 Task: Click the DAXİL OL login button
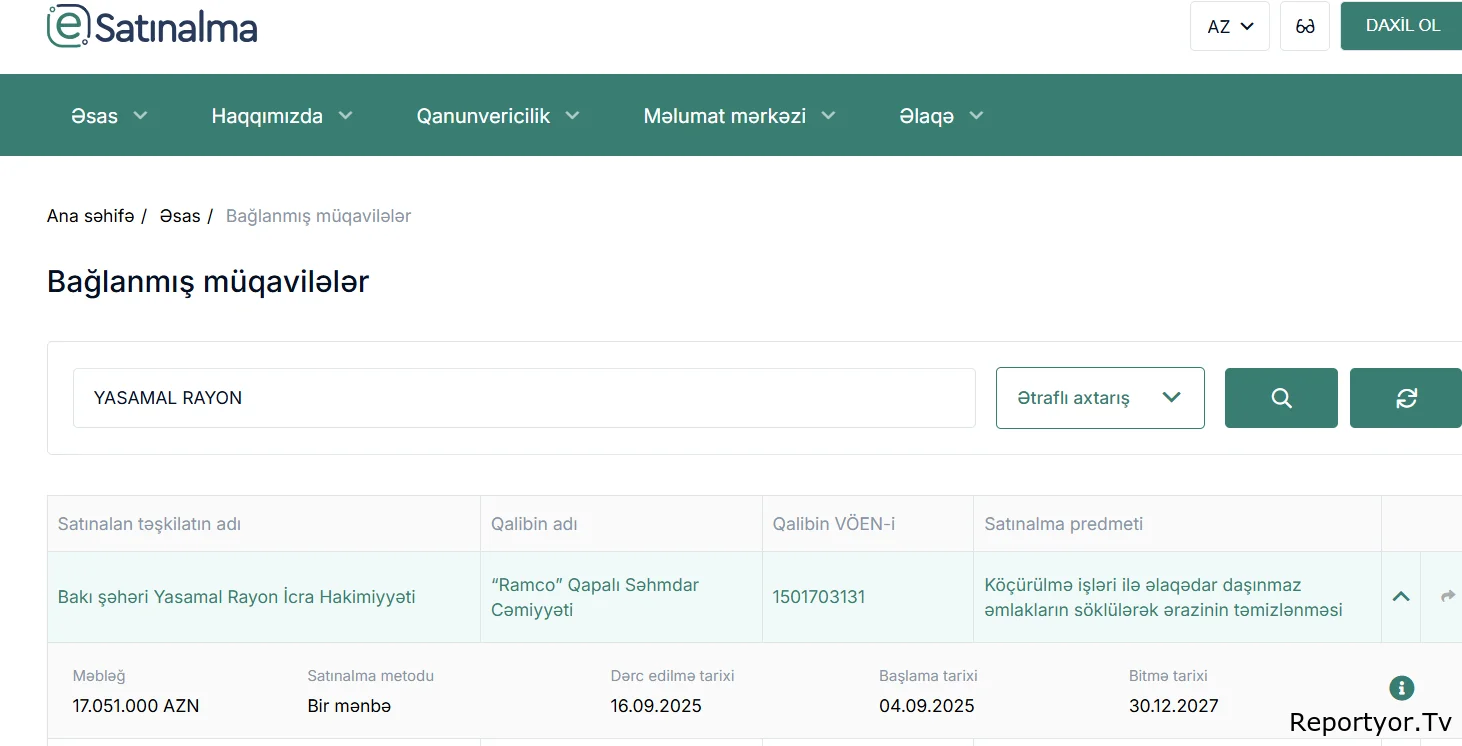pyautogui.click(x=1402, y=26)
